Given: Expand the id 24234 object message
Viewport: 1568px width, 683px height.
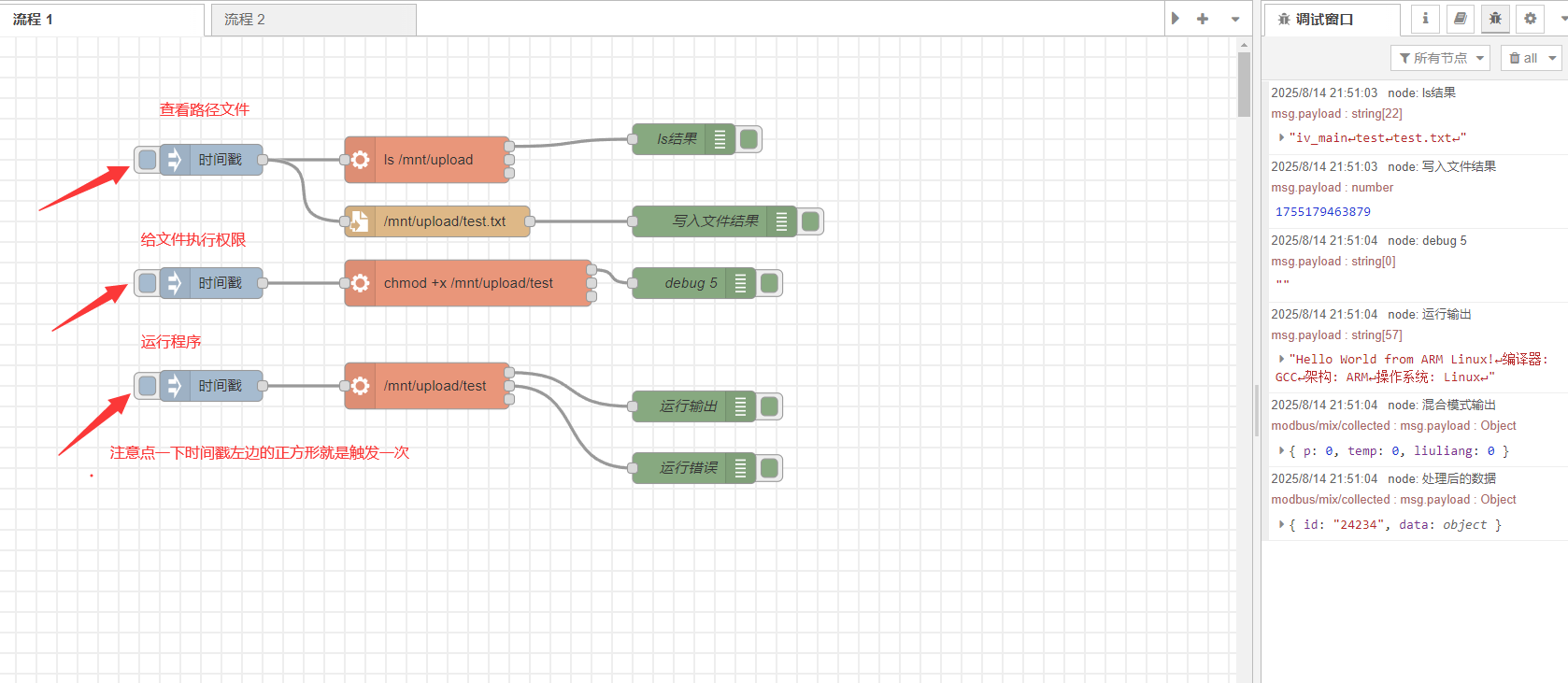Looking at the screenshot, I should [x=1281, y=525].
